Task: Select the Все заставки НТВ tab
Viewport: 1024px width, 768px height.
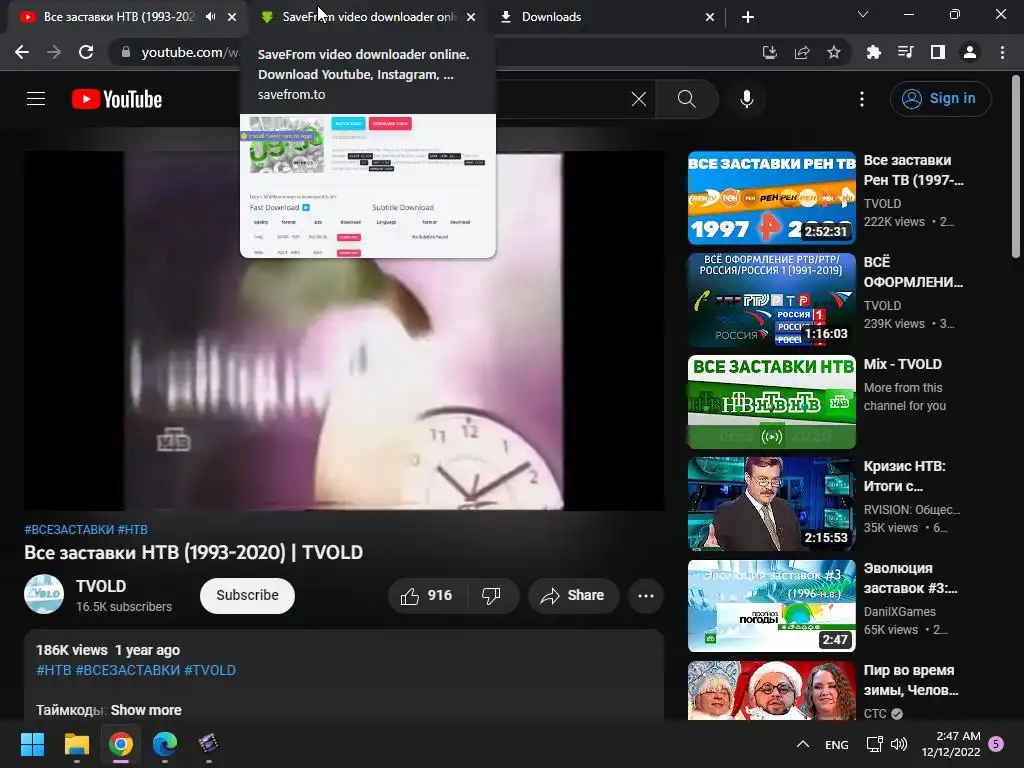Action: 118,17
